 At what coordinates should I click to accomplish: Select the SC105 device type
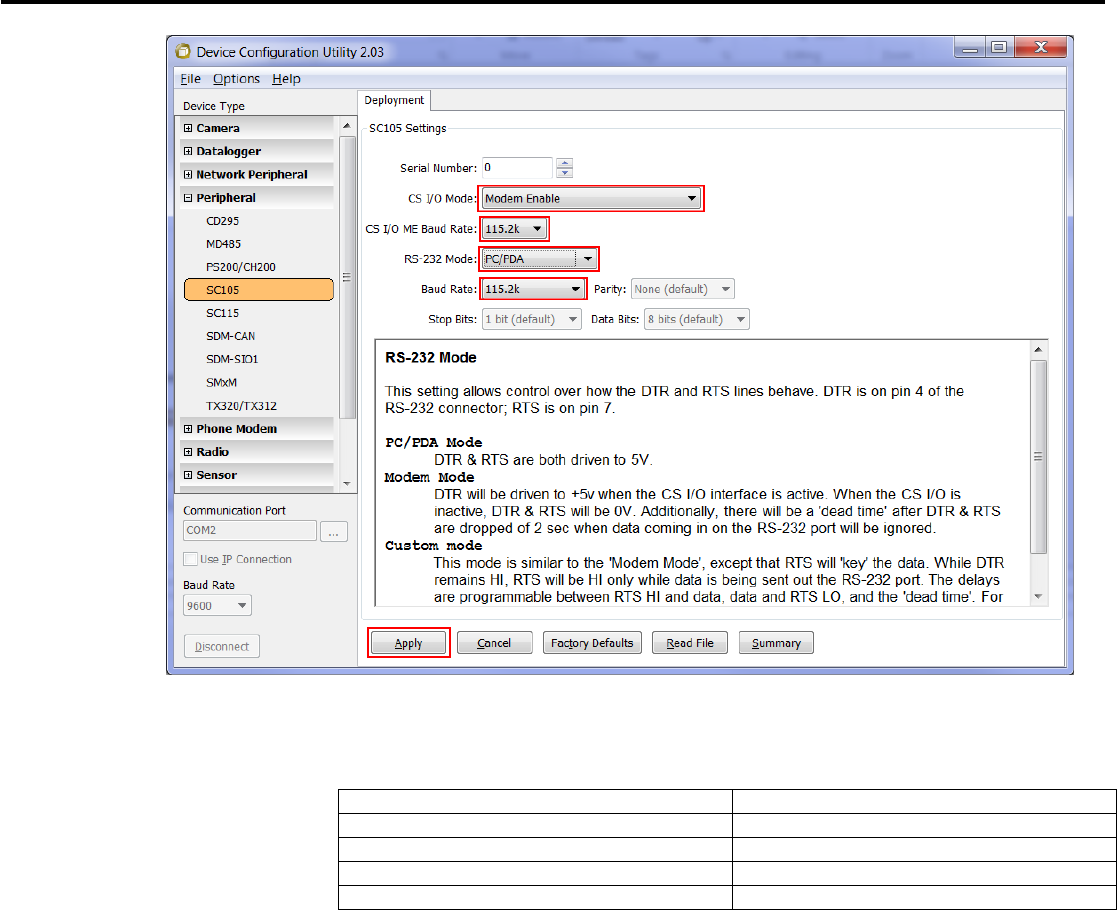[259, 290]
